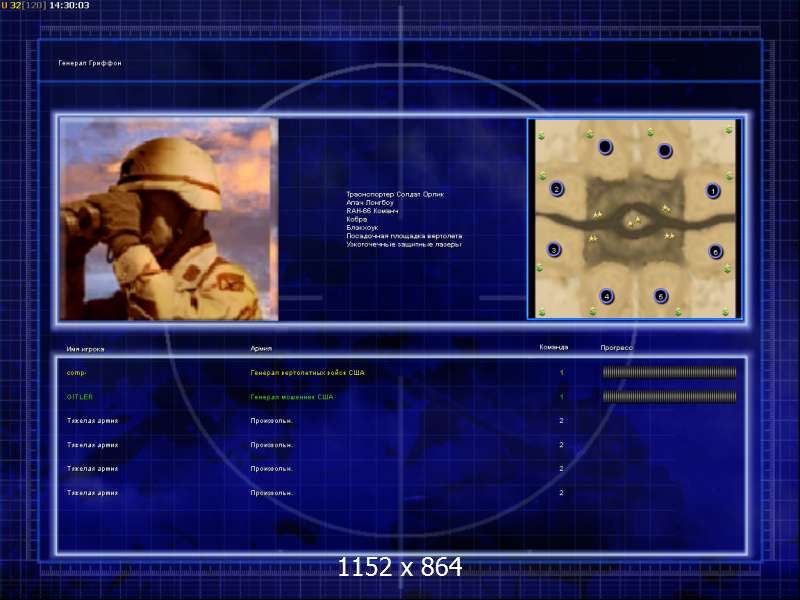
Task: Click army "Генерал вертолетных войск США"
Action: (x=307, y=373)
